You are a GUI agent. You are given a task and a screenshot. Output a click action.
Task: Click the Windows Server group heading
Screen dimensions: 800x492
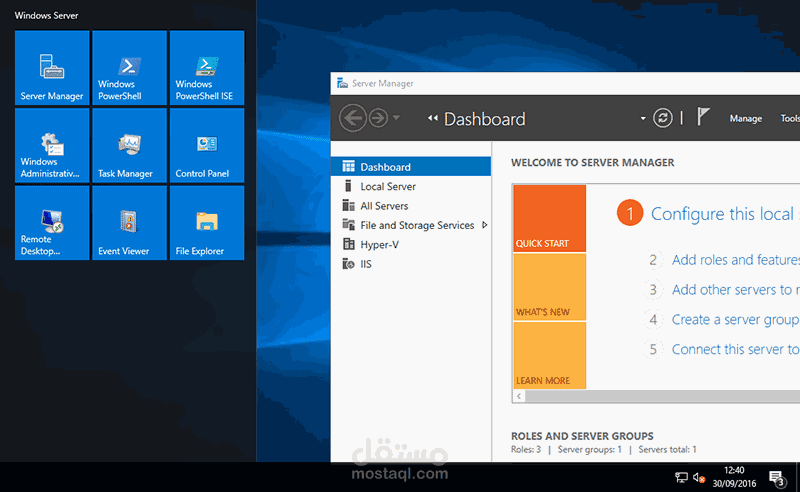coord(46,15)
